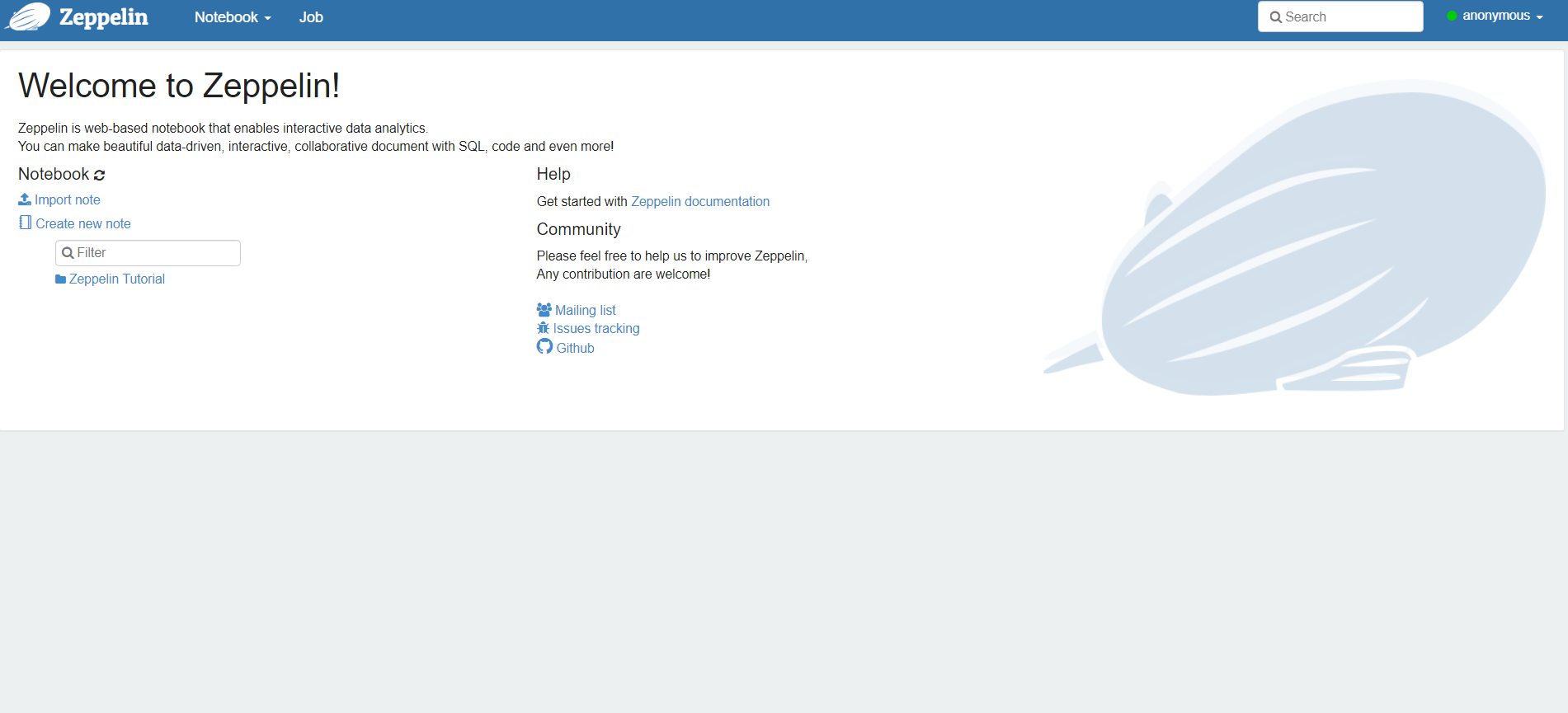The height and width of the screenshot is (713, 1568).
Task: Click the Github octocat icon
Action: 544,347
